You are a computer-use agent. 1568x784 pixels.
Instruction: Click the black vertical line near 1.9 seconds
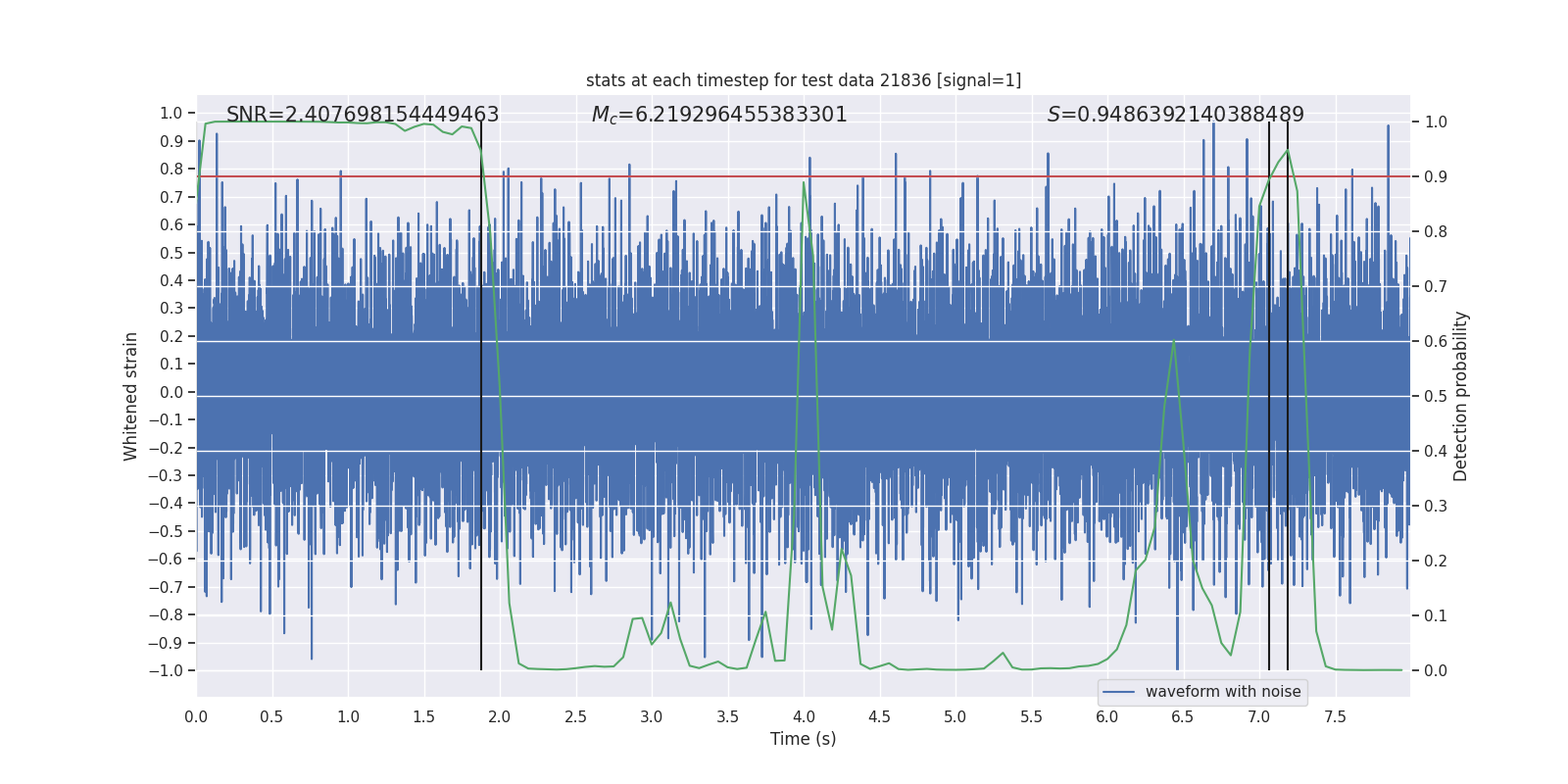point(481,392)
